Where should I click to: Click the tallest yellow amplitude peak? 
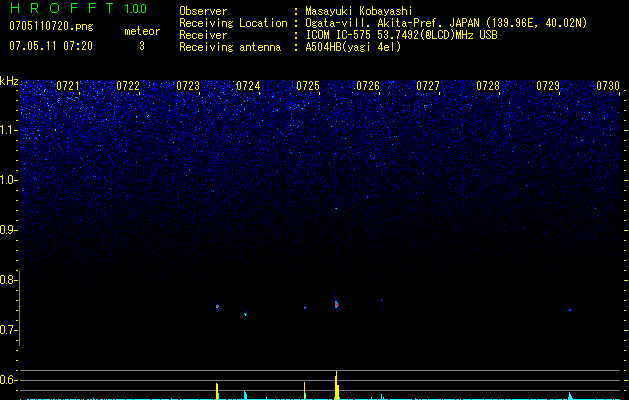[x=337, y=385]
